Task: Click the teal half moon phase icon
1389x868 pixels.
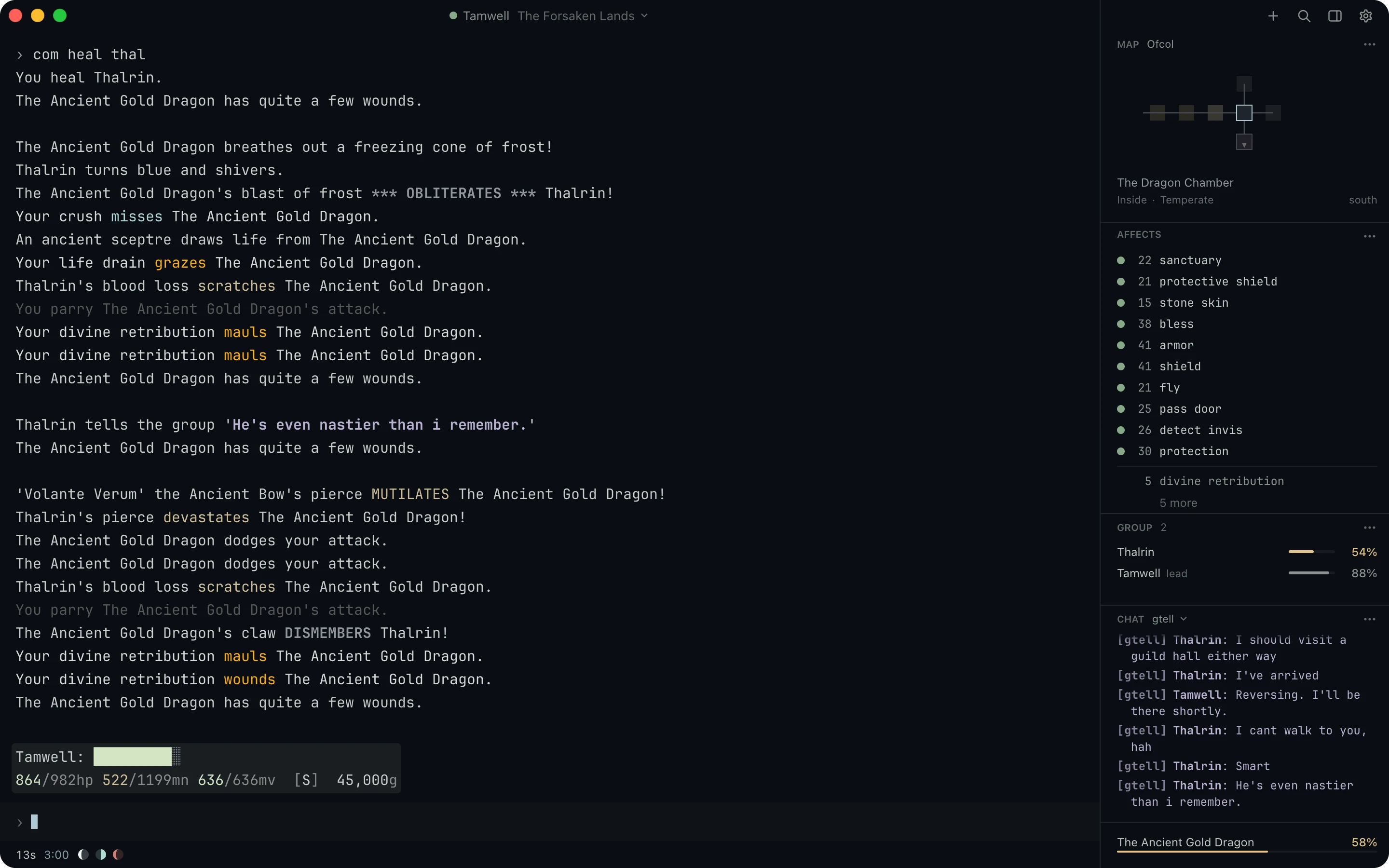Action: [x=101, y=854]
